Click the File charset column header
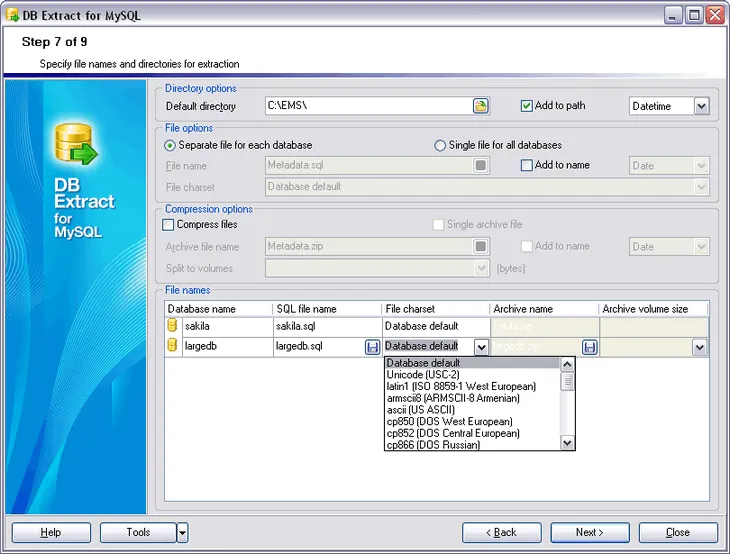 [x=435, y=309]
